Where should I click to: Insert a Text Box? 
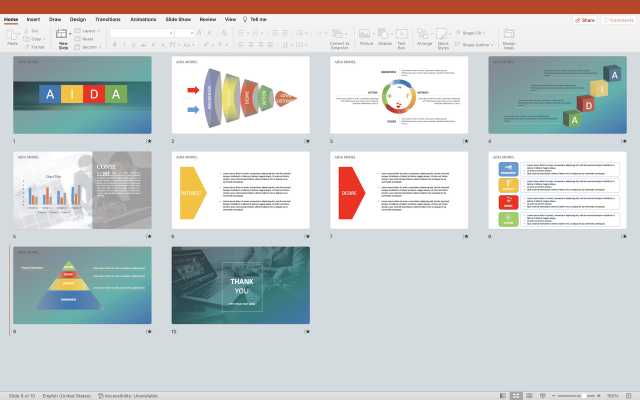pos(402,35)
